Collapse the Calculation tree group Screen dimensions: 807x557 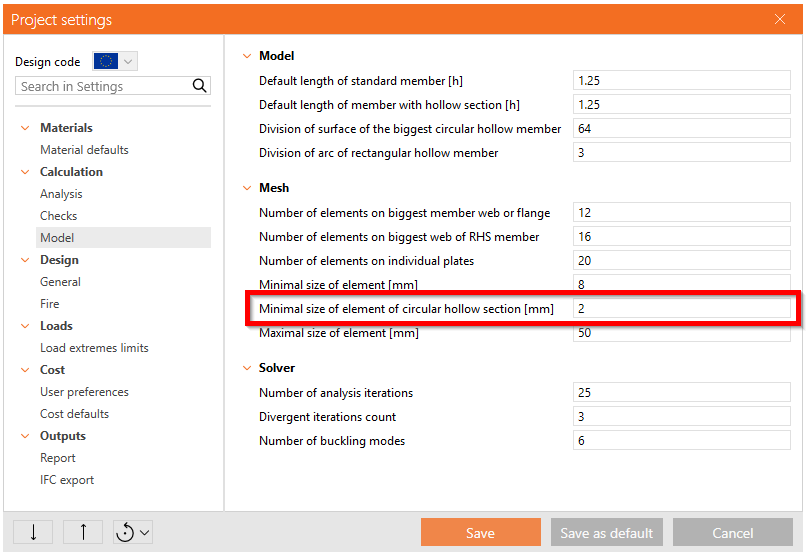click(x=25, y=172)
